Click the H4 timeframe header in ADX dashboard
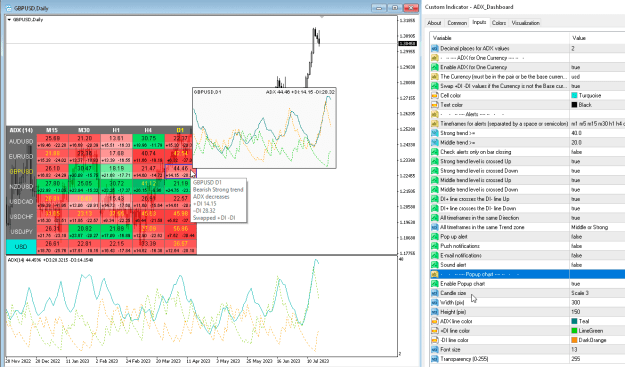The image size is (625, 367). click(x=148, y=130)
